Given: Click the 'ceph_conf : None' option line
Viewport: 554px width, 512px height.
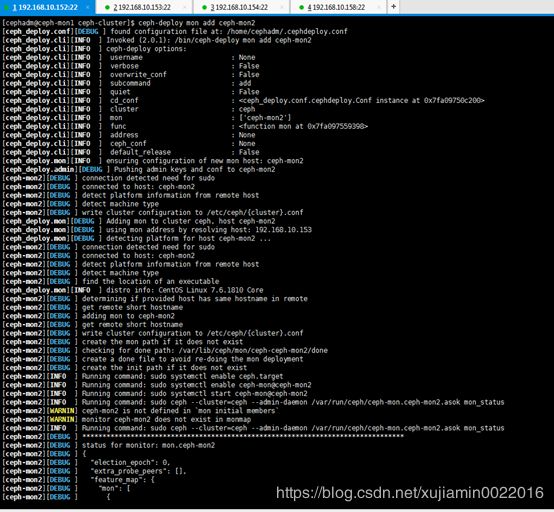Looking at the screenshot, I should tap(129, 143).
